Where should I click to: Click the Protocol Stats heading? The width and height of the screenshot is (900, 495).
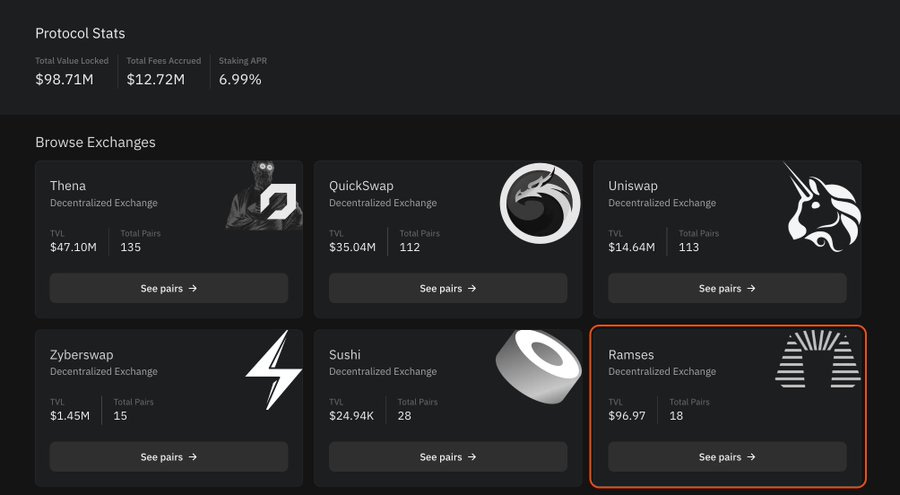80,33
